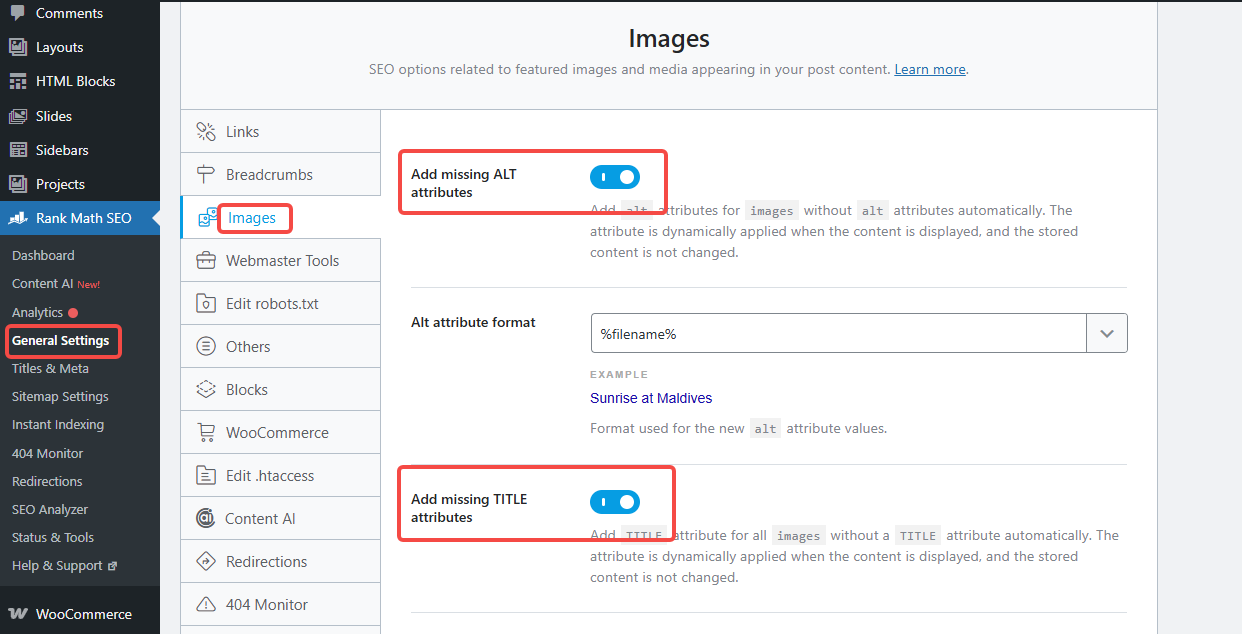Click the Rank Math SEO sailboat icon
The width and height of the screenshot is (1242, 634).
18,218
